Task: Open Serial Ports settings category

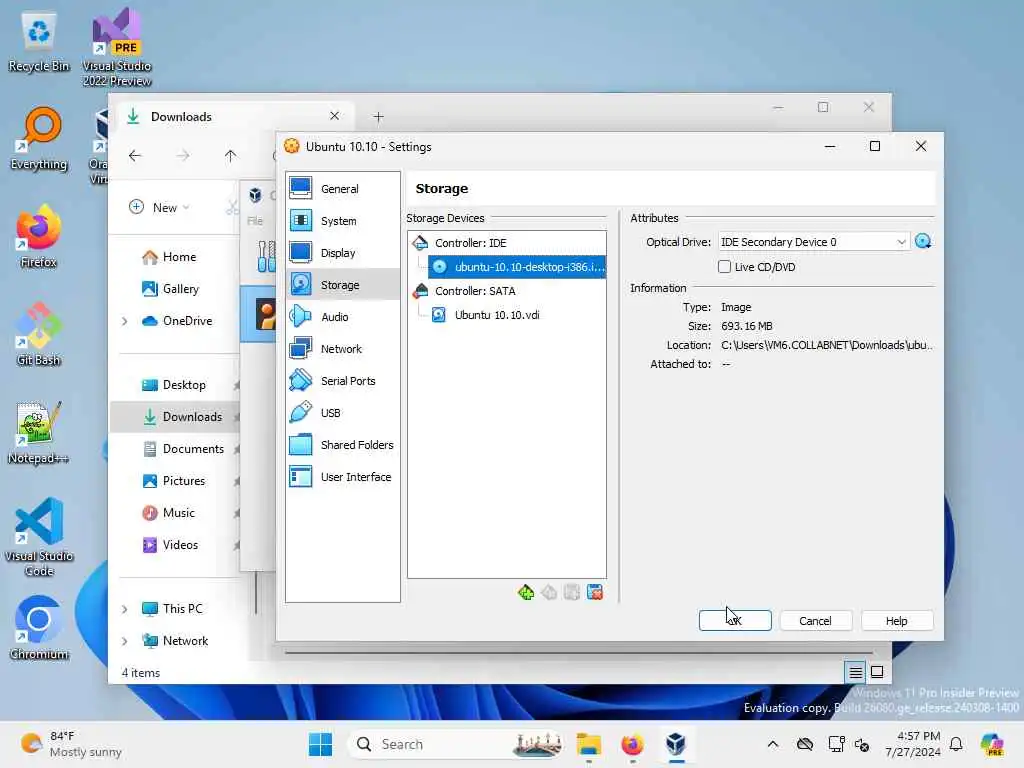Action: point(342,381)
